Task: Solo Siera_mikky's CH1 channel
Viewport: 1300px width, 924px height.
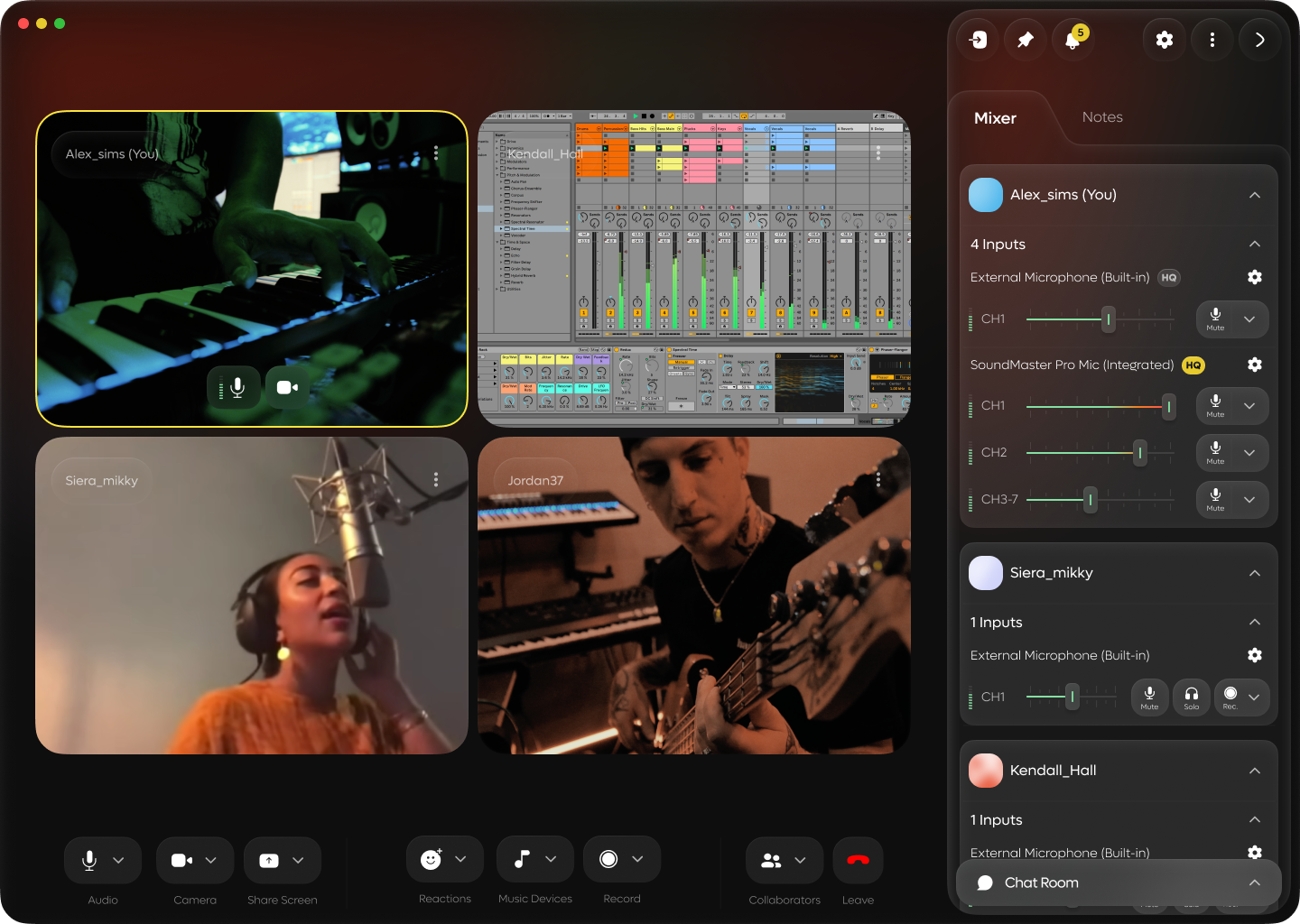Action: tap(1191, 697)
